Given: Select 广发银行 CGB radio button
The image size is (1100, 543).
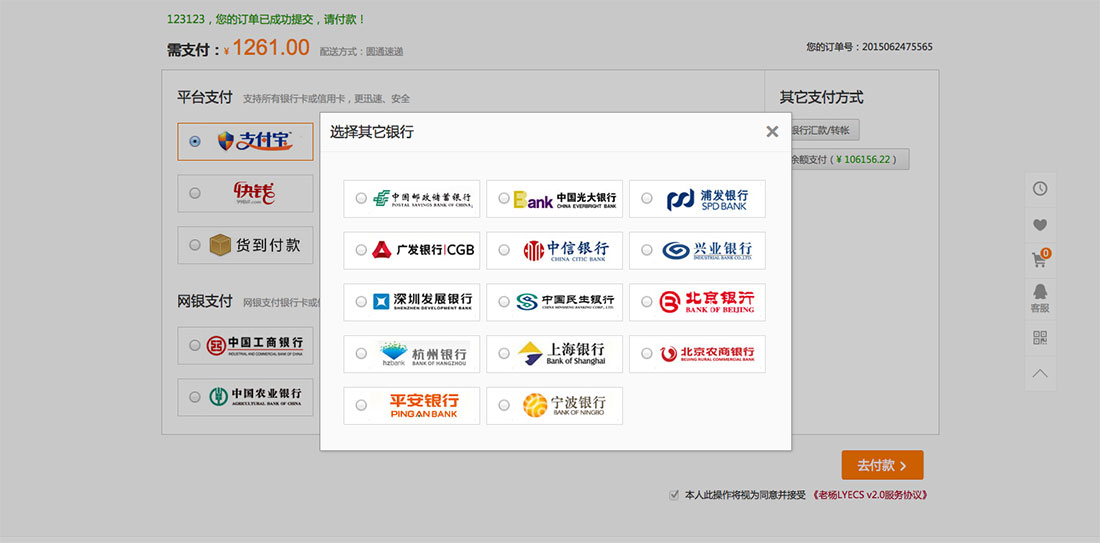Looking at the screenshot, I should 361,250.
